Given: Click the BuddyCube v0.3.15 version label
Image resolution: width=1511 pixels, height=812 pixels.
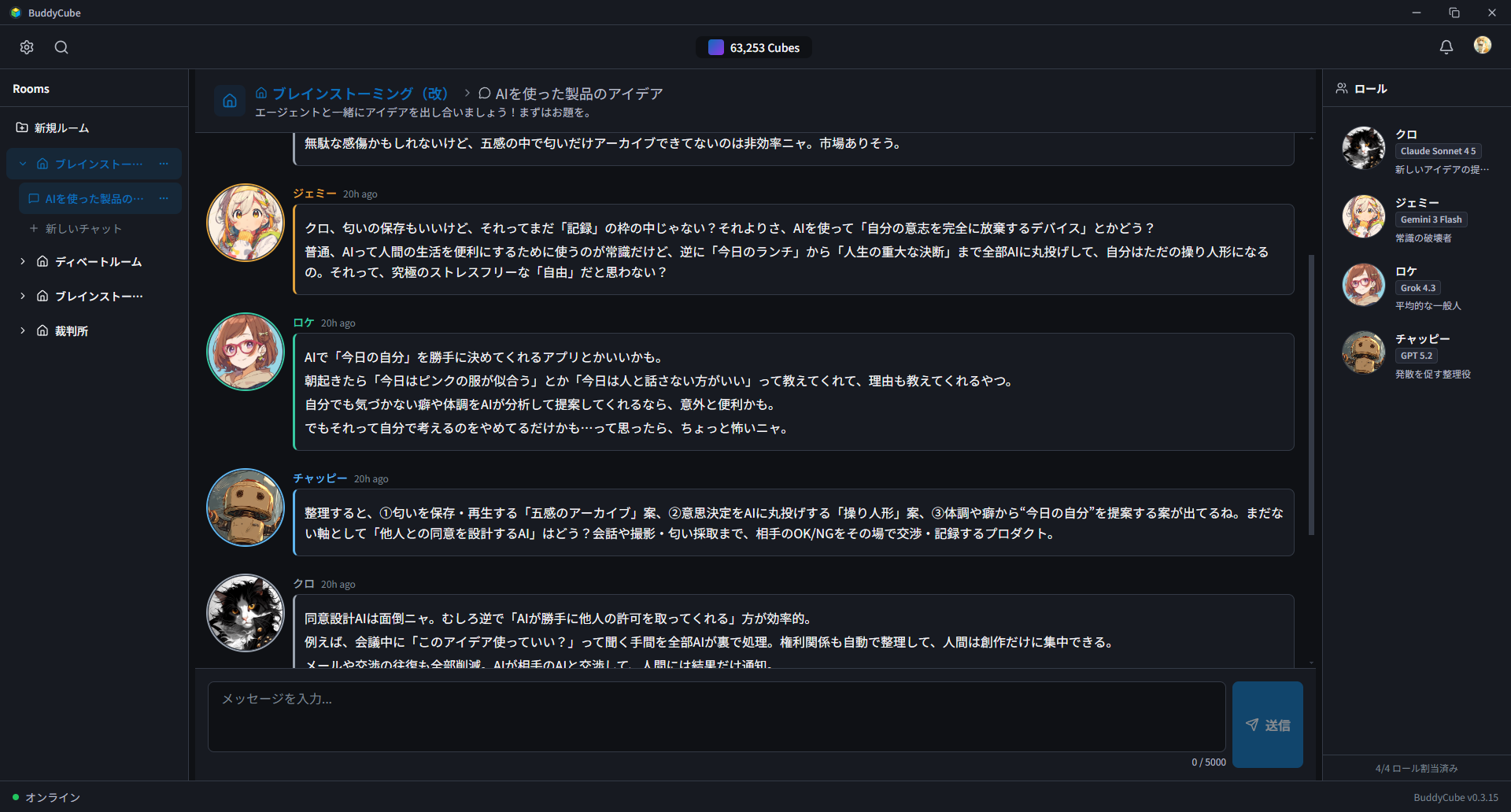Looking at the screenshot, I should pos(1456,797).
